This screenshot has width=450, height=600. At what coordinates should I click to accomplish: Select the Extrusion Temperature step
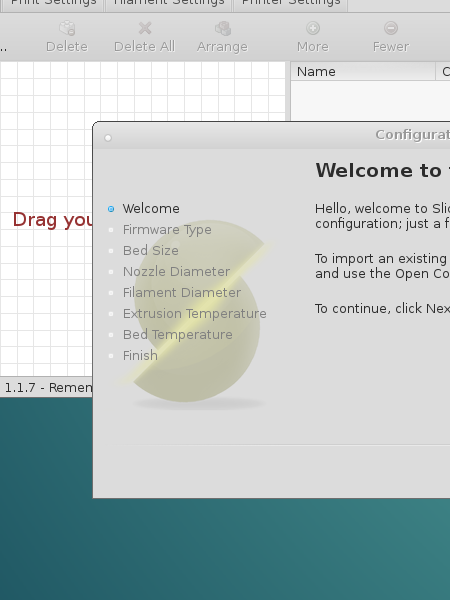tap(194, 314)
